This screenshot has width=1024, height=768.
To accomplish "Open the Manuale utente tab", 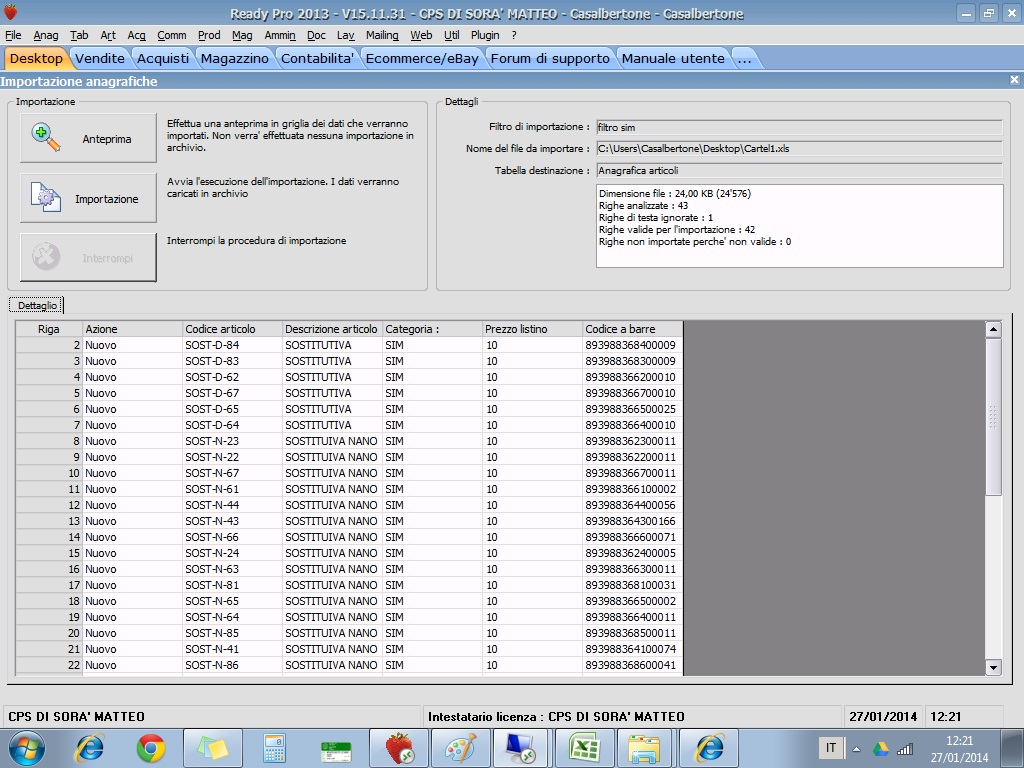I will 673,58.
